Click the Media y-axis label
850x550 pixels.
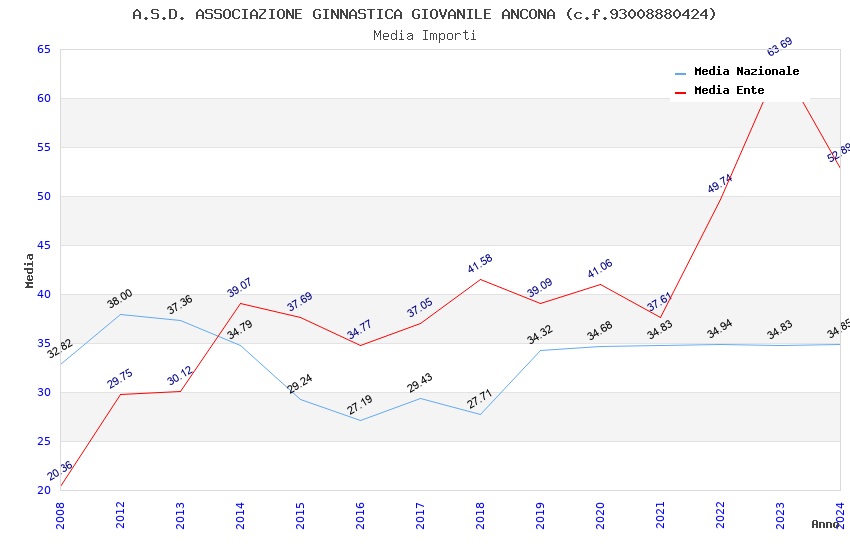pyautogui.click(x=29, y=270)
